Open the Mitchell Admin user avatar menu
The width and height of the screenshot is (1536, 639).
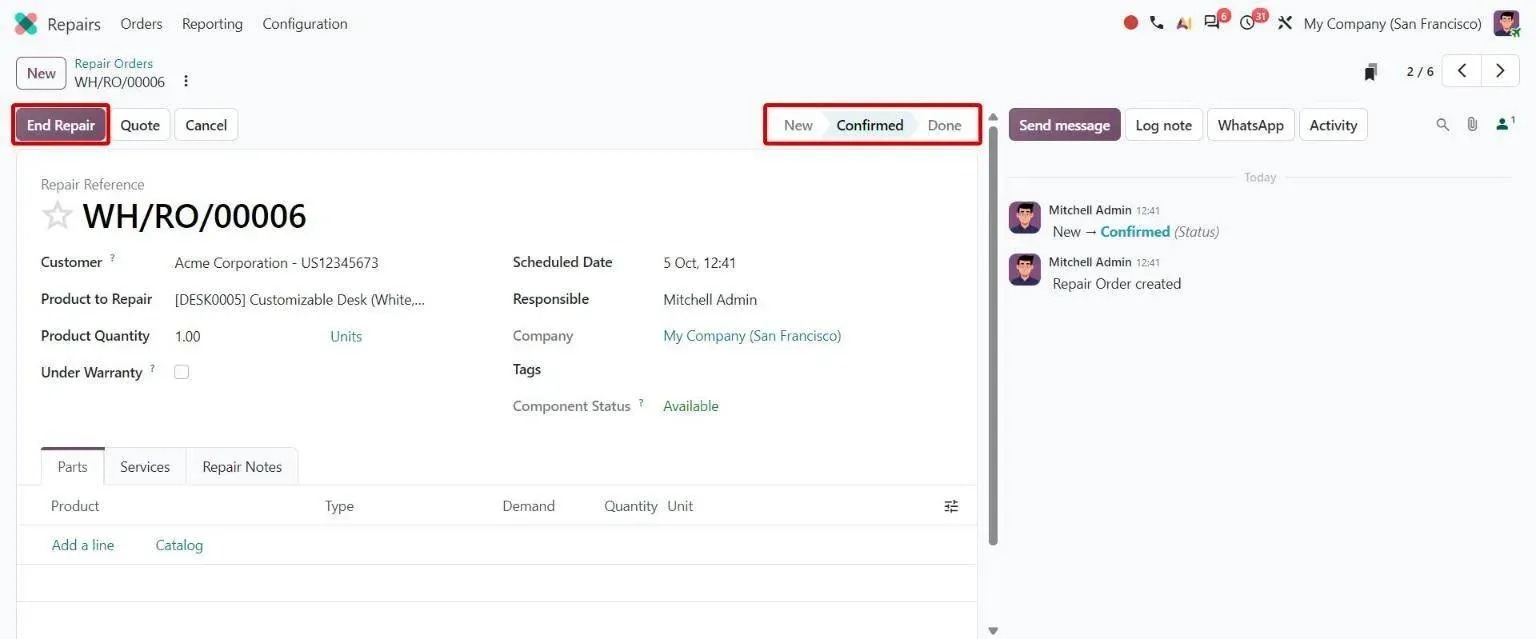click(x=1506, y=23)
